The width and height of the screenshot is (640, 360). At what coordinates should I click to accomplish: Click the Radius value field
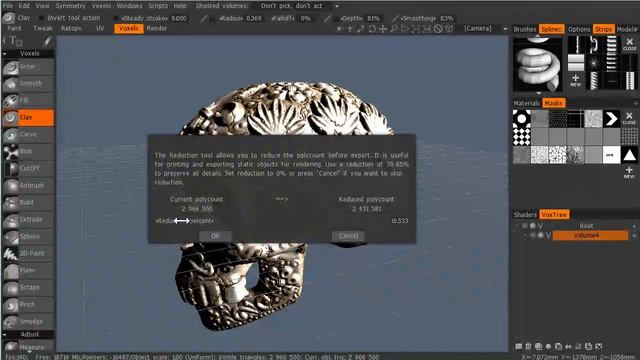[x=253, y=18]
